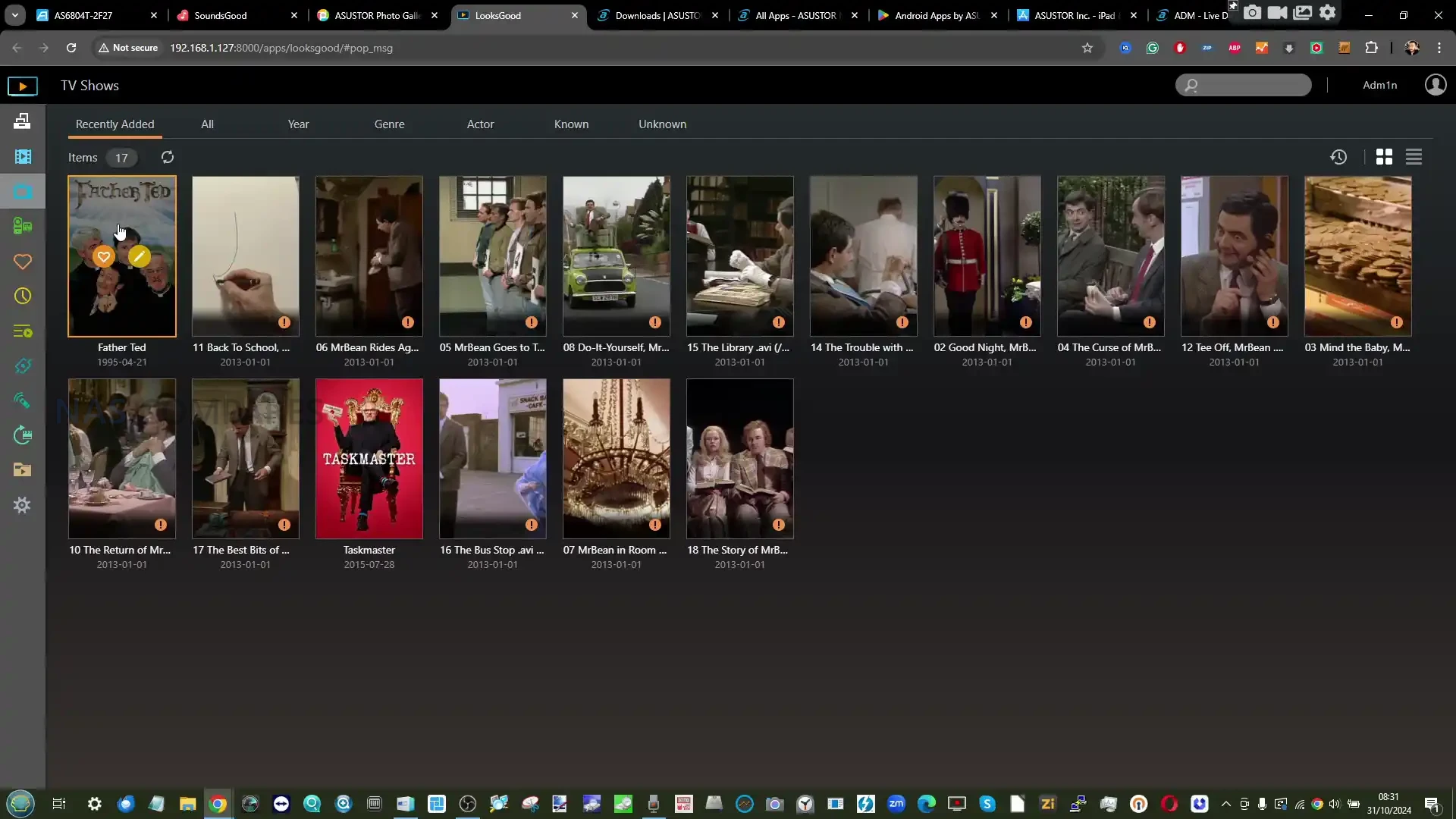The height and width of the screenshot is (819, 1456).
Task: Open the Movies section in sidebar
Action: point(23,156)
